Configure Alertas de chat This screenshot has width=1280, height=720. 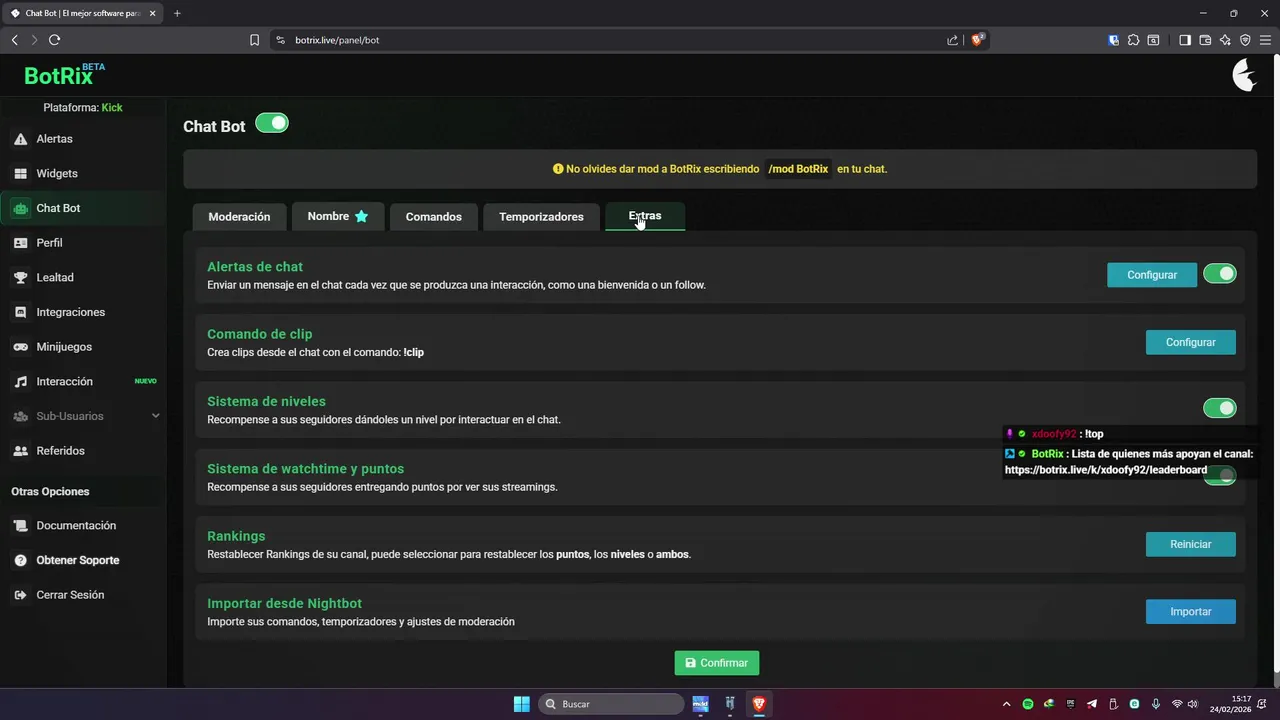[x=1152, y=275]
